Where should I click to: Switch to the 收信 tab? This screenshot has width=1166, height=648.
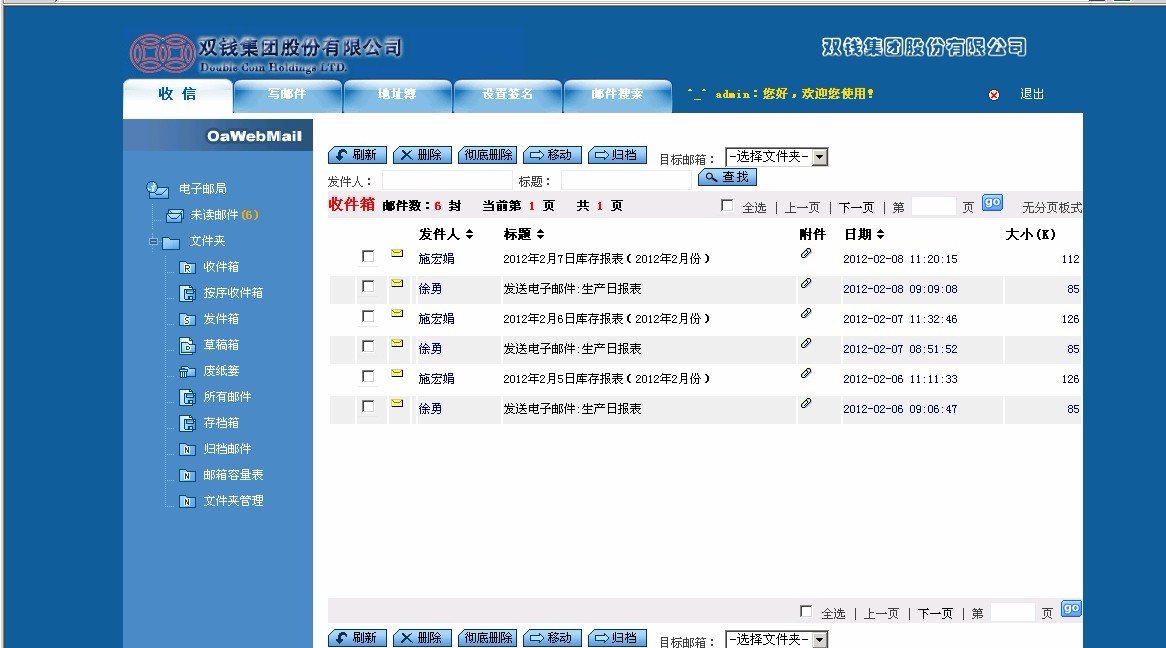click(178, 94)
